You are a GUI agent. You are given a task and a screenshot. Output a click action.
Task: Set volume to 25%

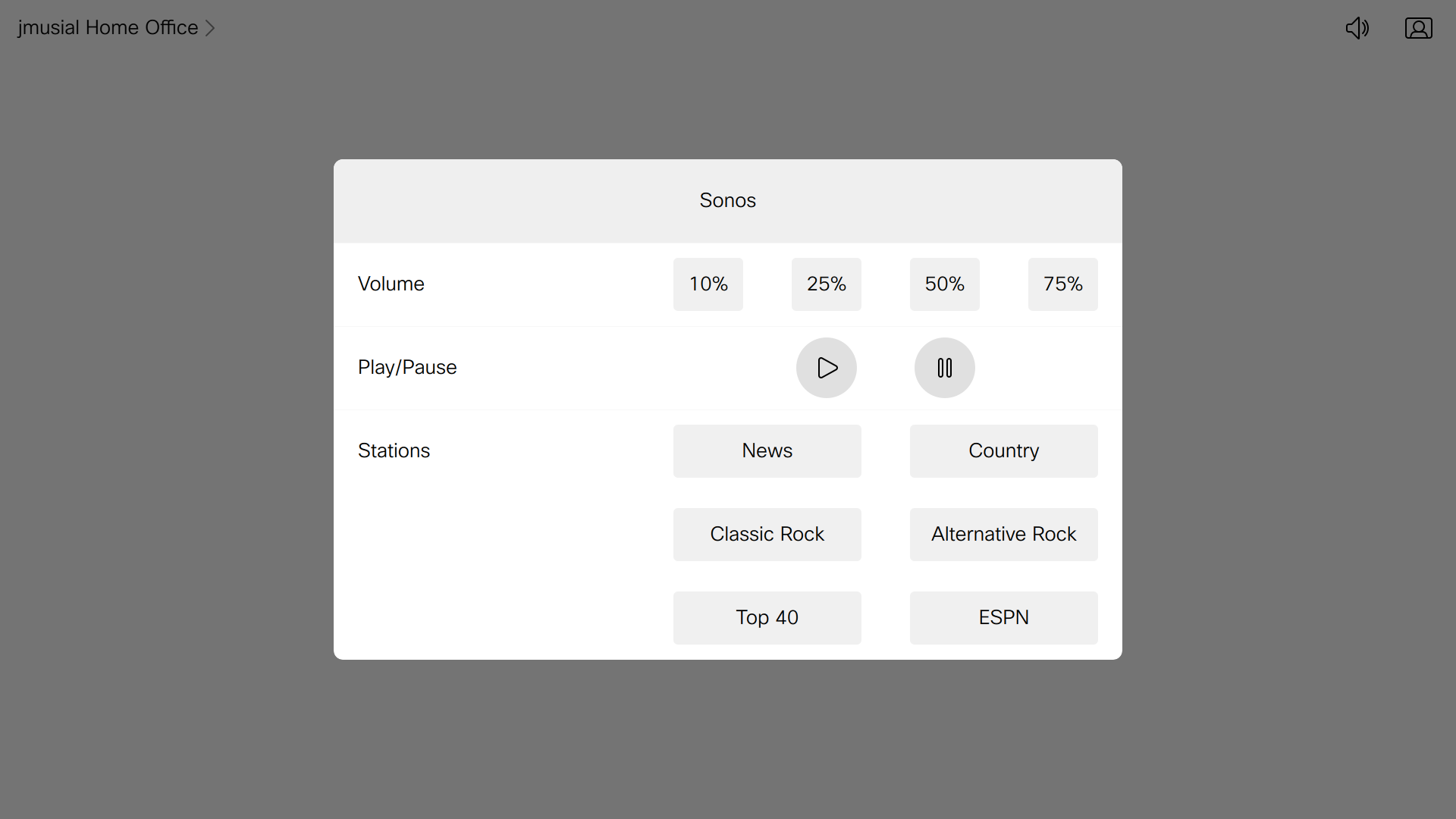[826, 284]
